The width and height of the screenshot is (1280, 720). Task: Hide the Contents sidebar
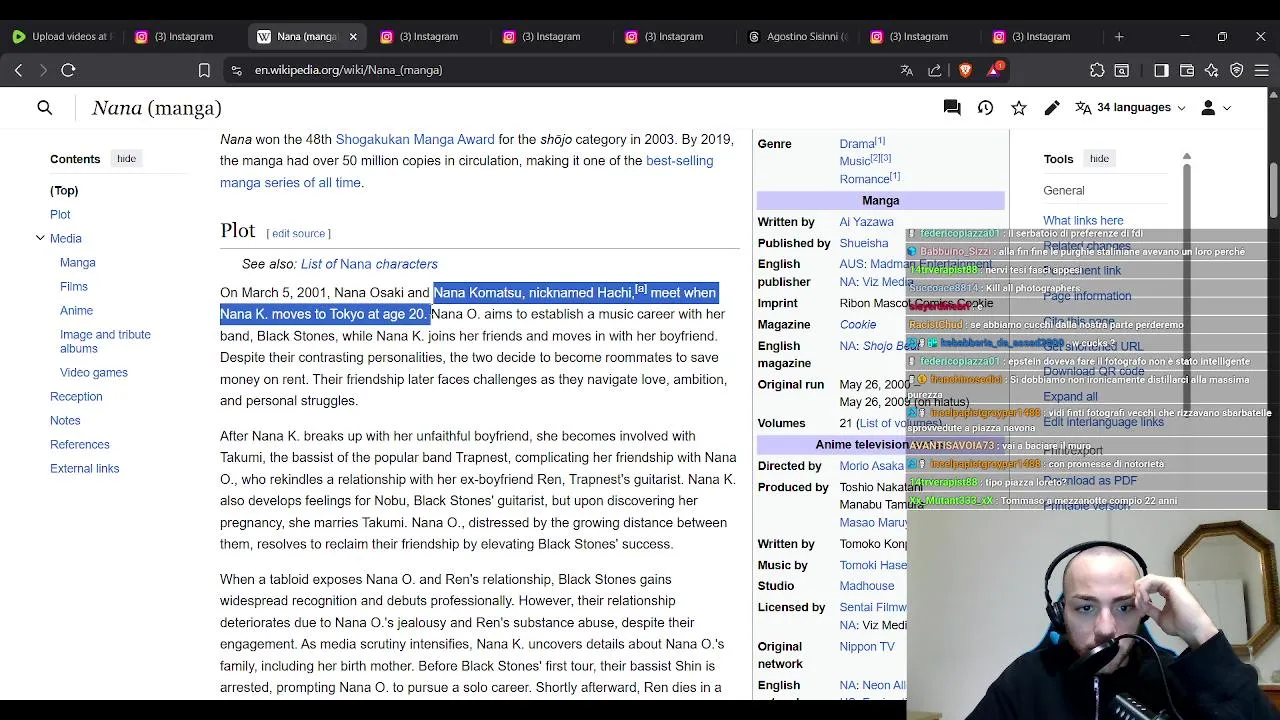pos(126,158)
